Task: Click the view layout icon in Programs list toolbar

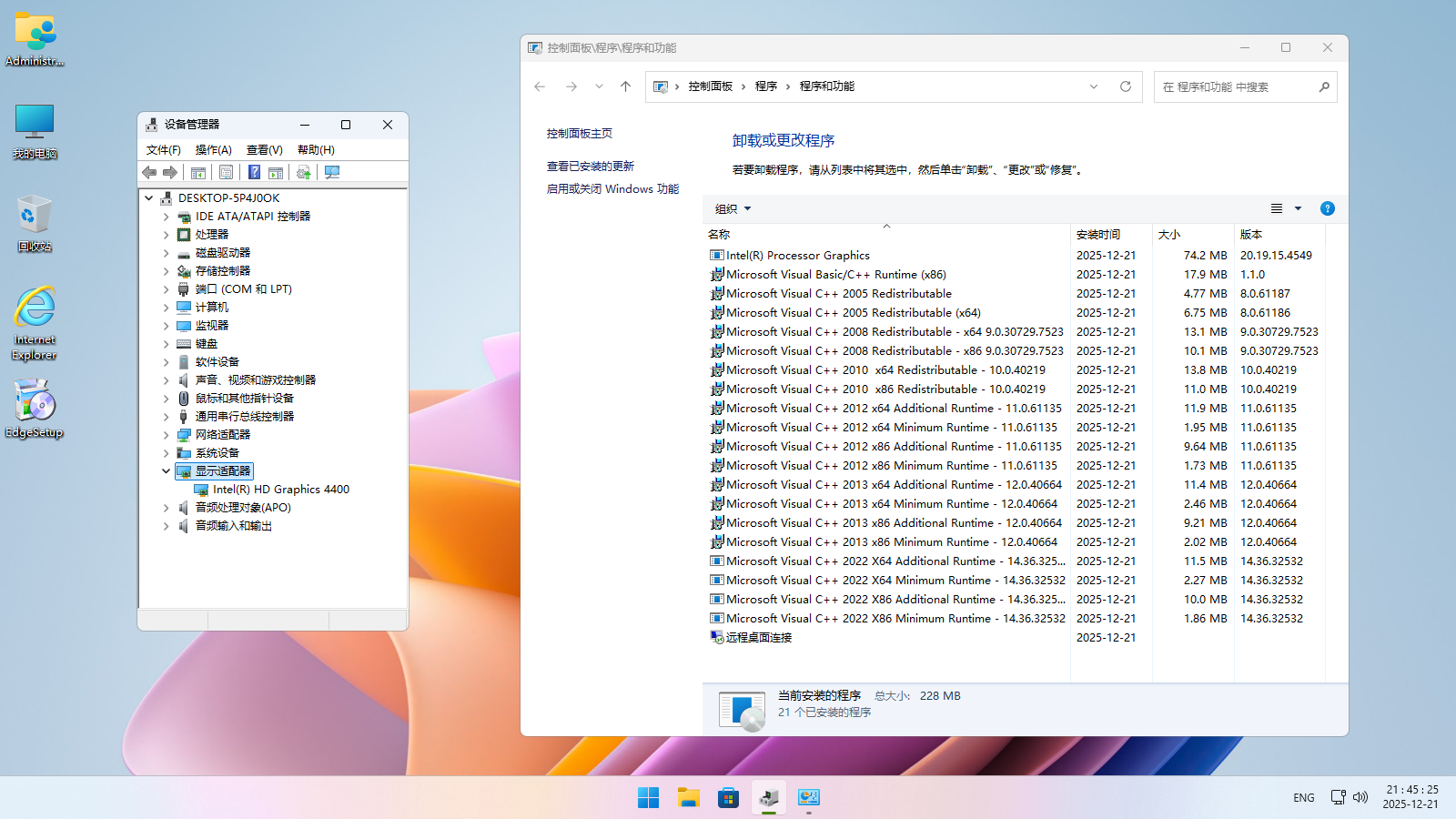Action: coord(1277,208)
